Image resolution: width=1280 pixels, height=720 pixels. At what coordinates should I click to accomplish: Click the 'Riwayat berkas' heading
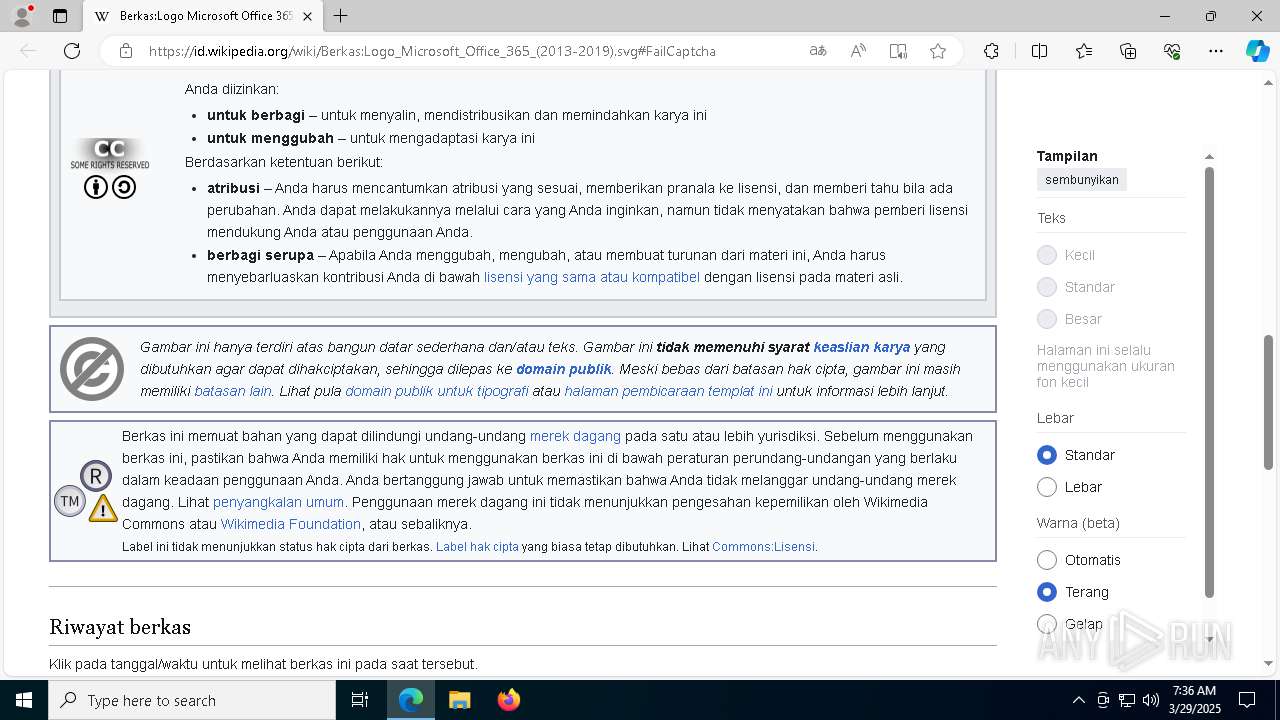[120, 627]
